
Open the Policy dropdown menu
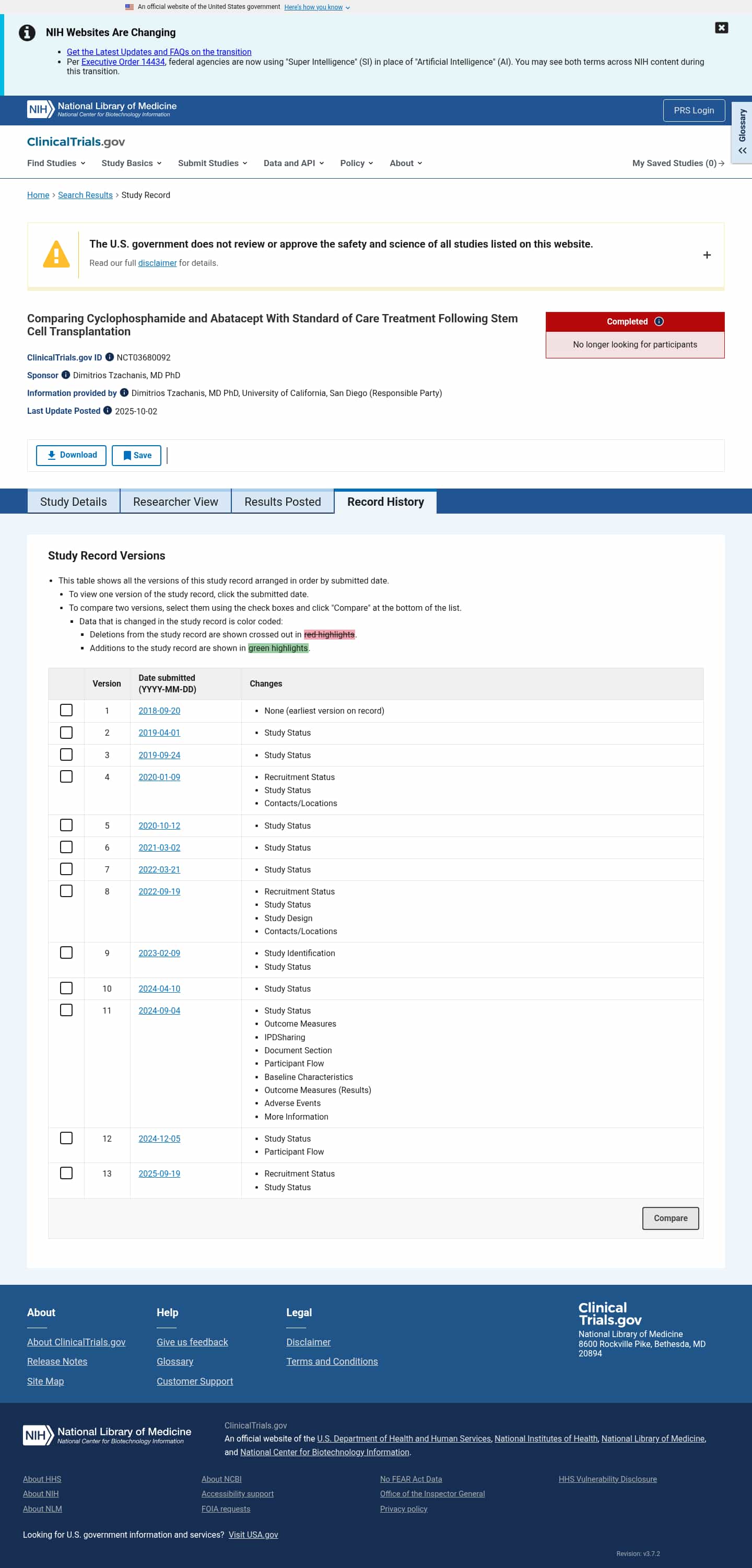(x=357, y=163)
